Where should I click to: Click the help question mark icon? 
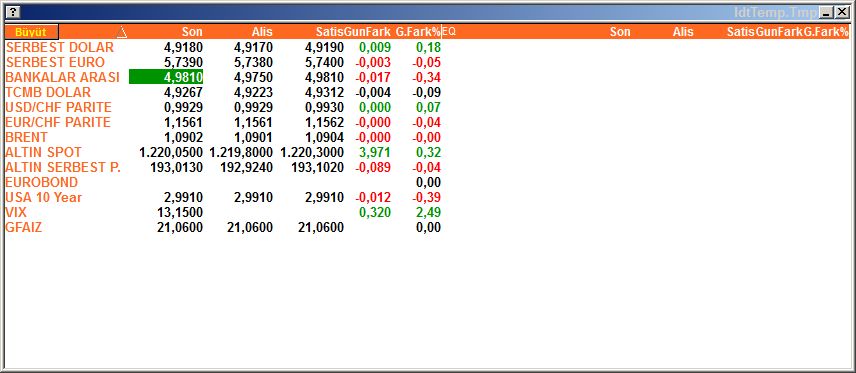14,12
